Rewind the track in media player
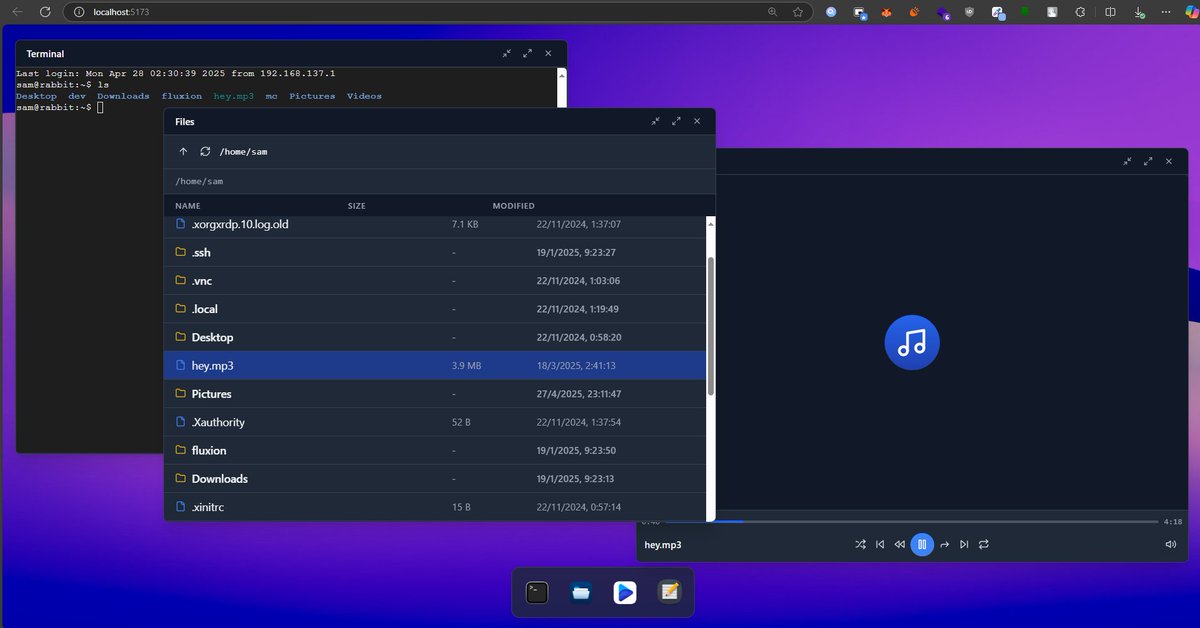Viewport: 1200px width, 628px height. 899,545
